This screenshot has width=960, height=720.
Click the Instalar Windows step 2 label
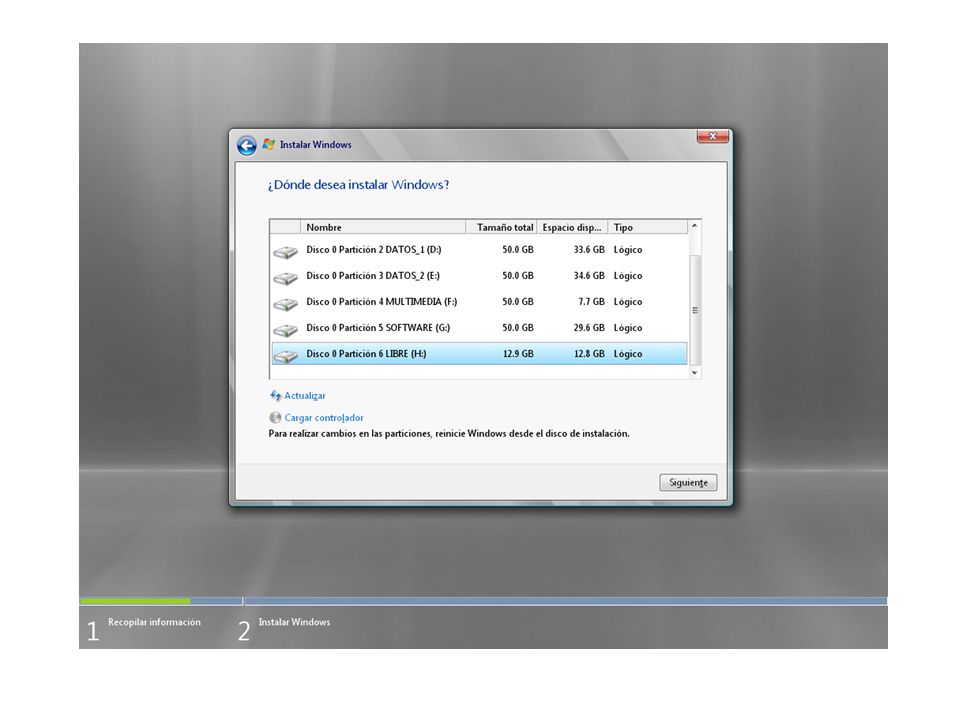[x=294, y=622]
